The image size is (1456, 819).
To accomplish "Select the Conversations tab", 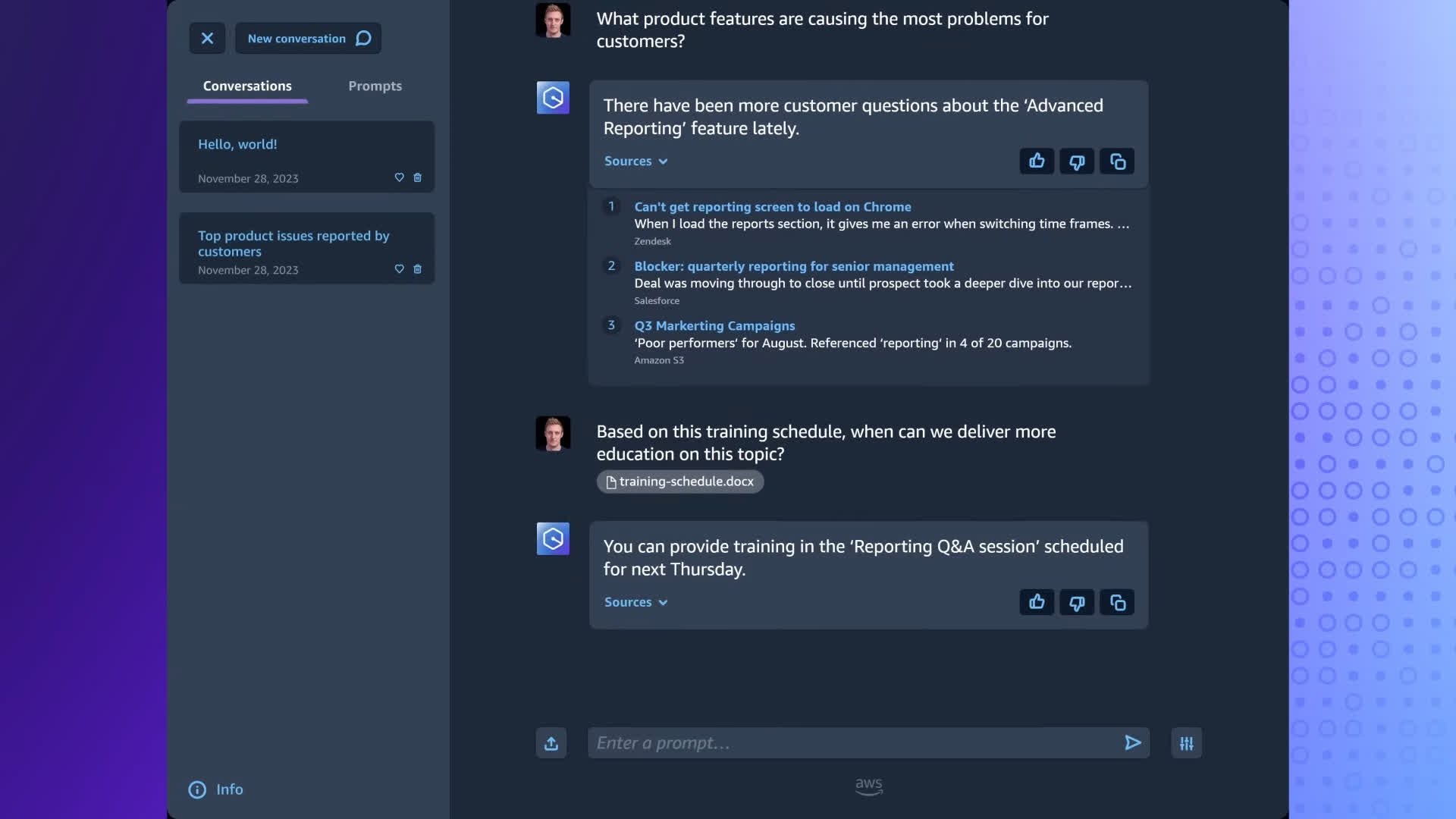I will pyautogui.click(x=247, y=86).
